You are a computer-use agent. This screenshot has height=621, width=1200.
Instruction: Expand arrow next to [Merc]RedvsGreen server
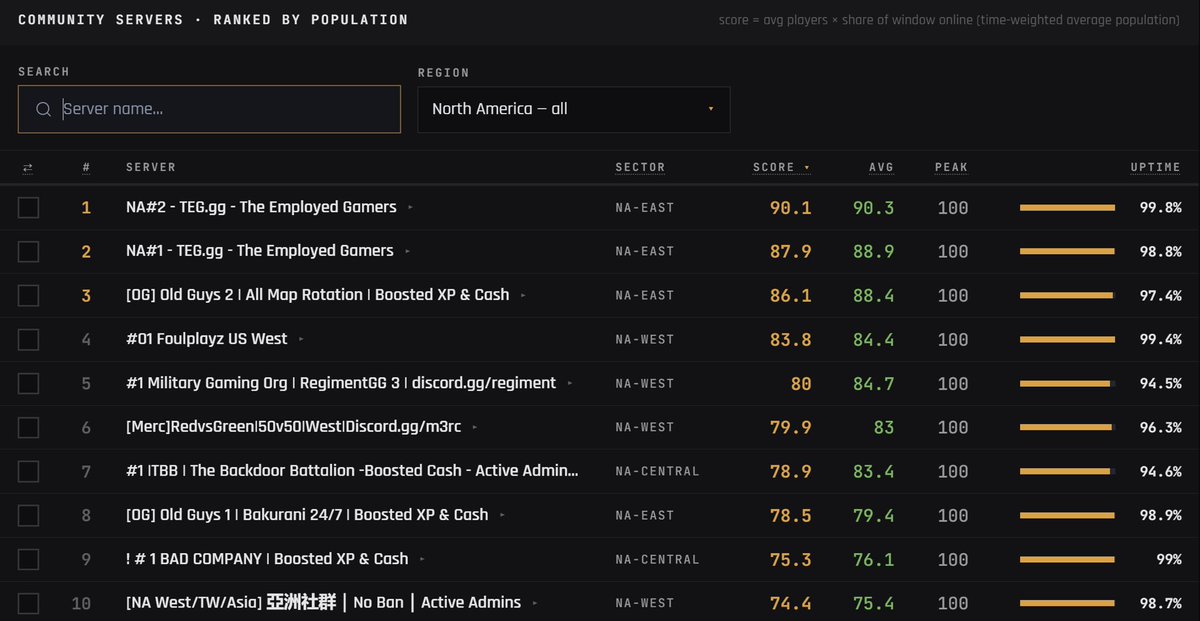[474, 428]
